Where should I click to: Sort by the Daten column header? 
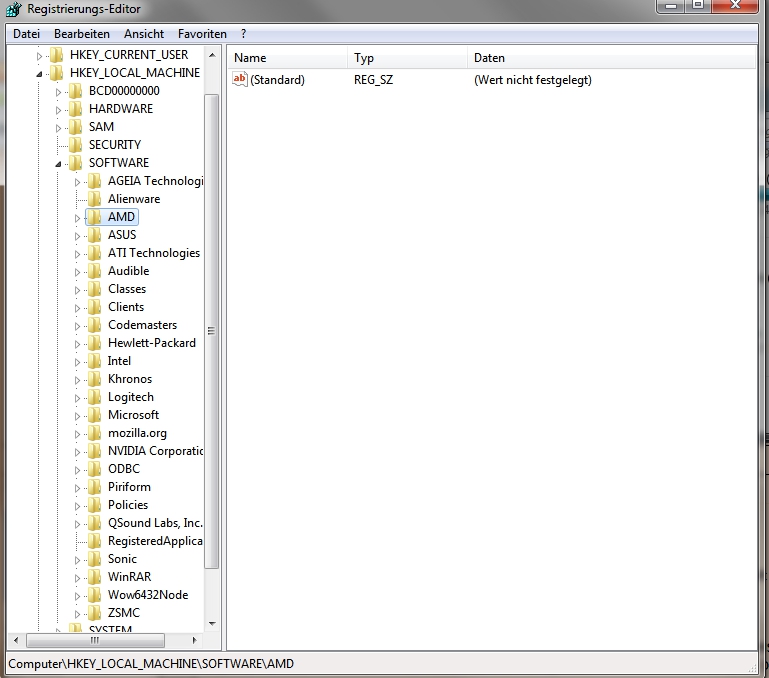[x=612, y=57]
